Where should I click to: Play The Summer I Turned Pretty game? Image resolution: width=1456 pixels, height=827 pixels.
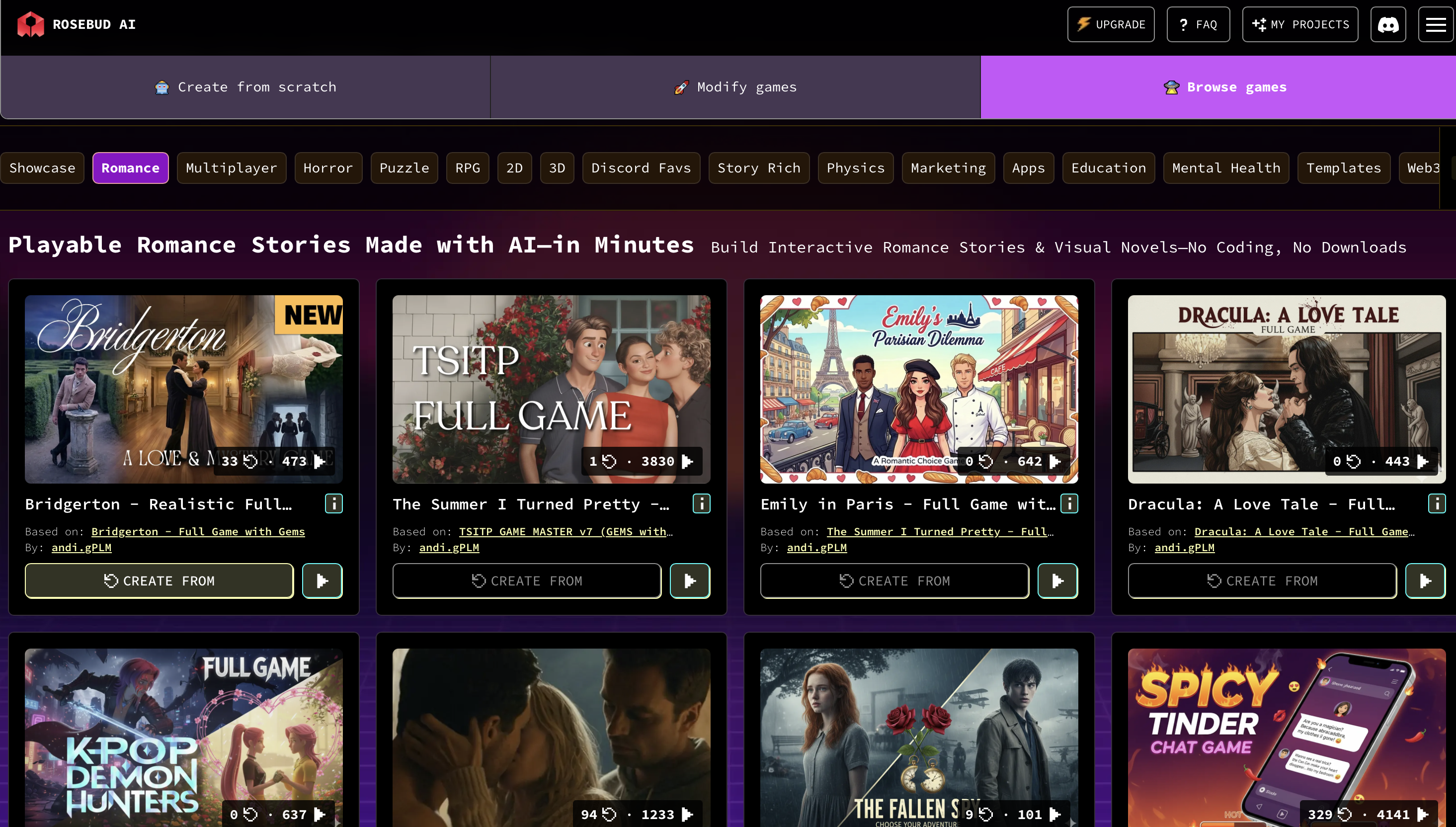point(689,580)
